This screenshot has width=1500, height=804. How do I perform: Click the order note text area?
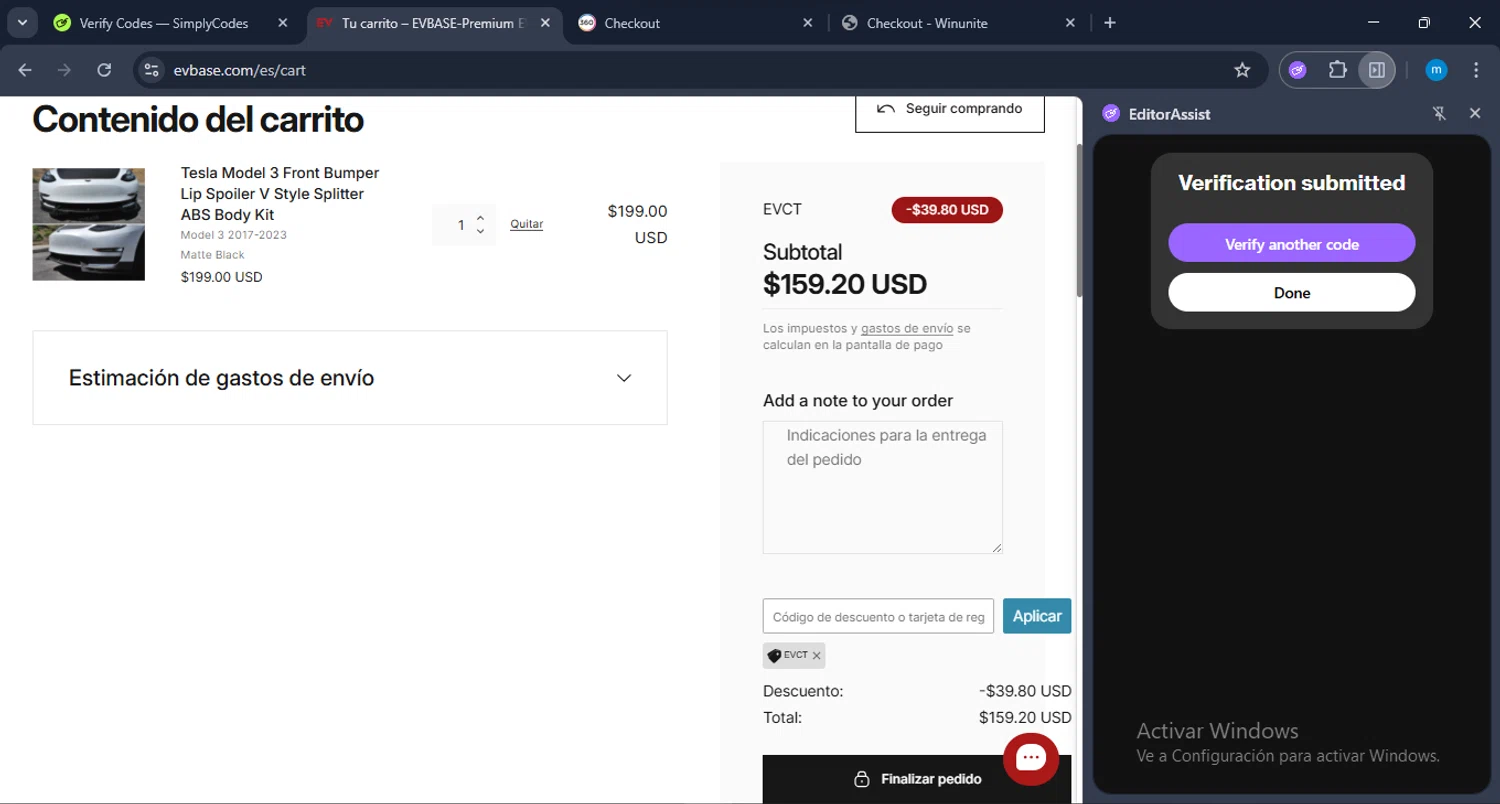882,487
